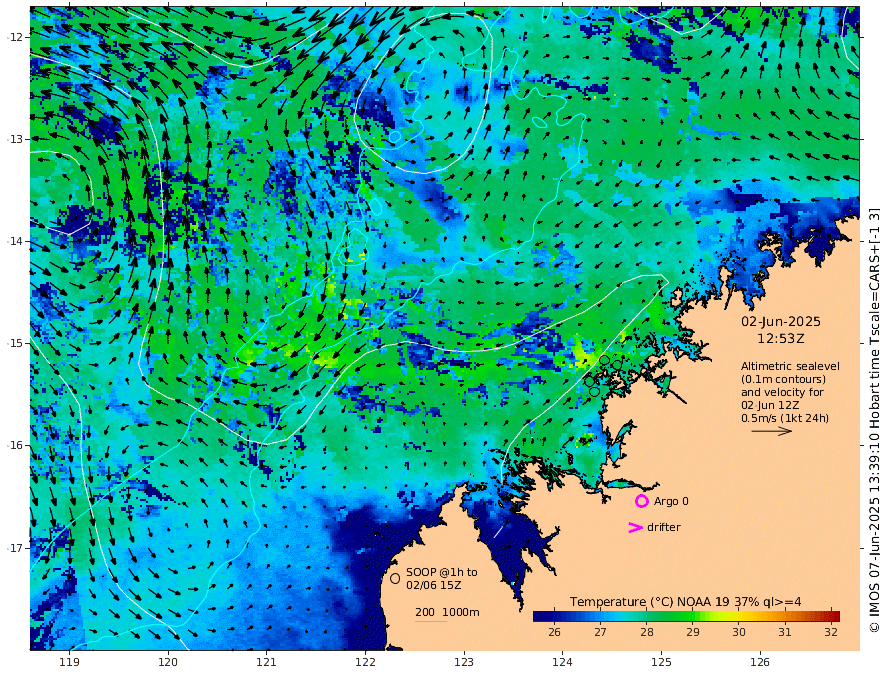
Task: Click the 'Altimetric sealevel' text line
Action: (x=790, y=366)
